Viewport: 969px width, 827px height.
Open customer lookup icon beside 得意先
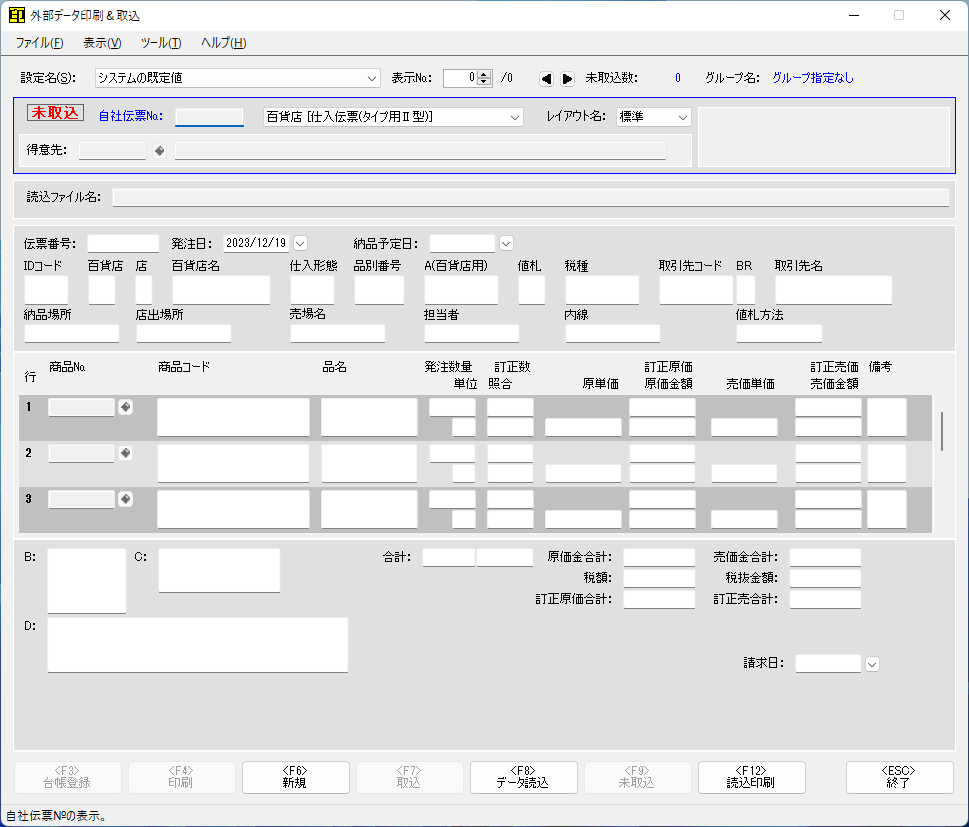tap(159, 151)
